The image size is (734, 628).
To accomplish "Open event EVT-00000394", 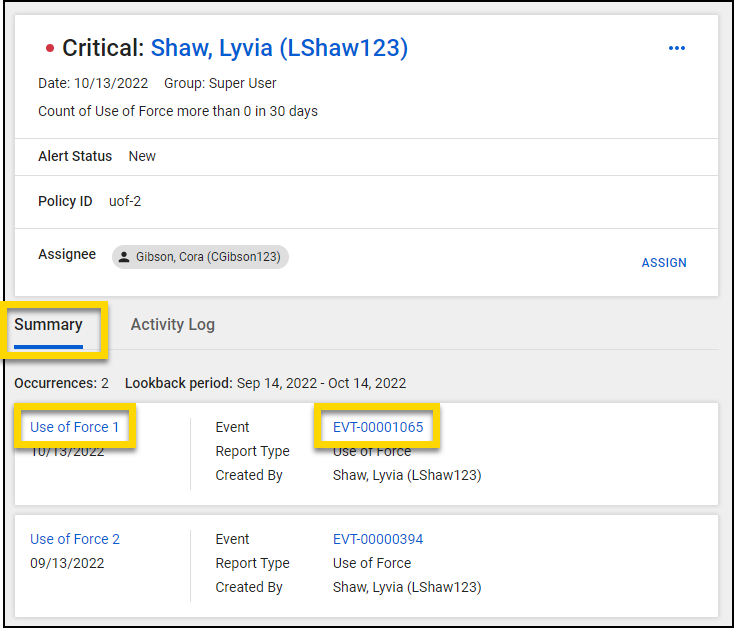I will pyautogui.click(x=378, y=539).
